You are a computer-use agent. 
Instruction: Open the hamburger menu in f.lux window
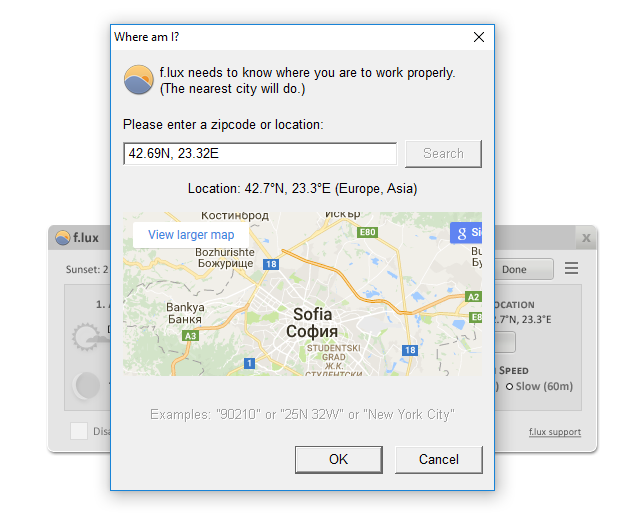click(571, 268)
